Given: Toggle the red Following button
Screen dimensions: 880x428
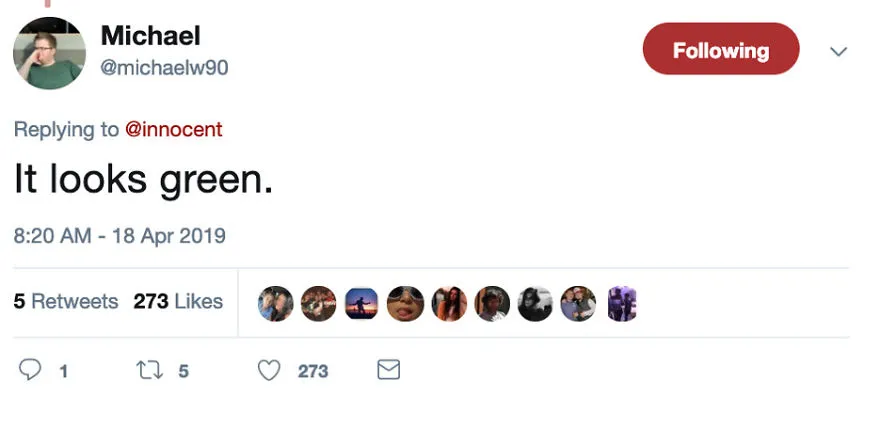Looking at the screenshot, I should (721, 49).
